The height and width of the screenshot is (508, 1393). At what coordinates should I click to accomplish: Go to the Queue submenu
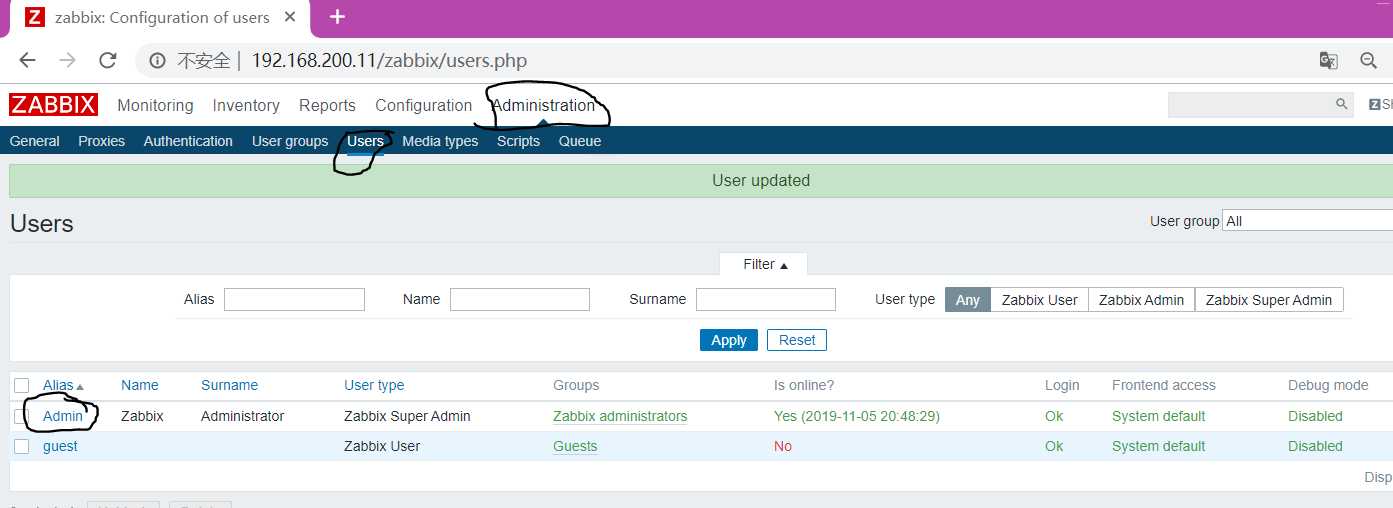click(x=580, y=141)
